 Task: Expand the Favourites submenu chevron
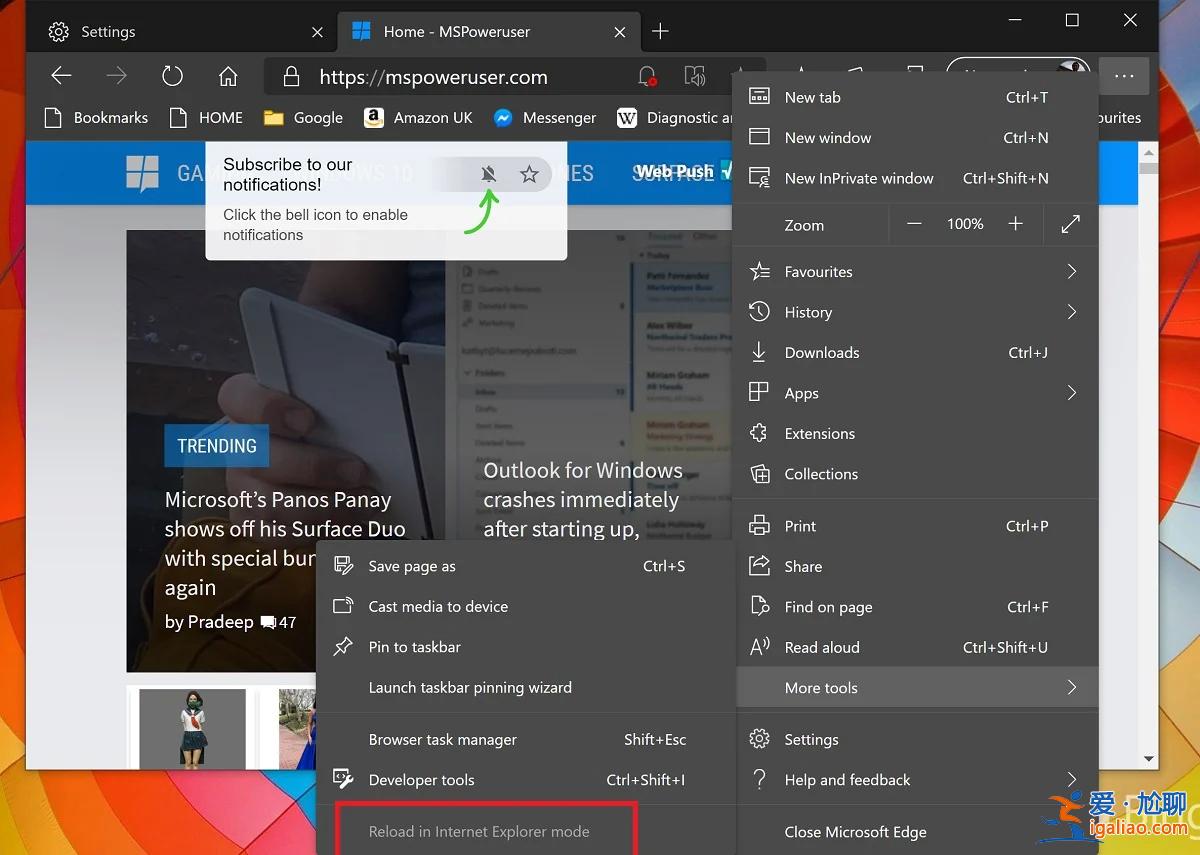(1071, 271)
